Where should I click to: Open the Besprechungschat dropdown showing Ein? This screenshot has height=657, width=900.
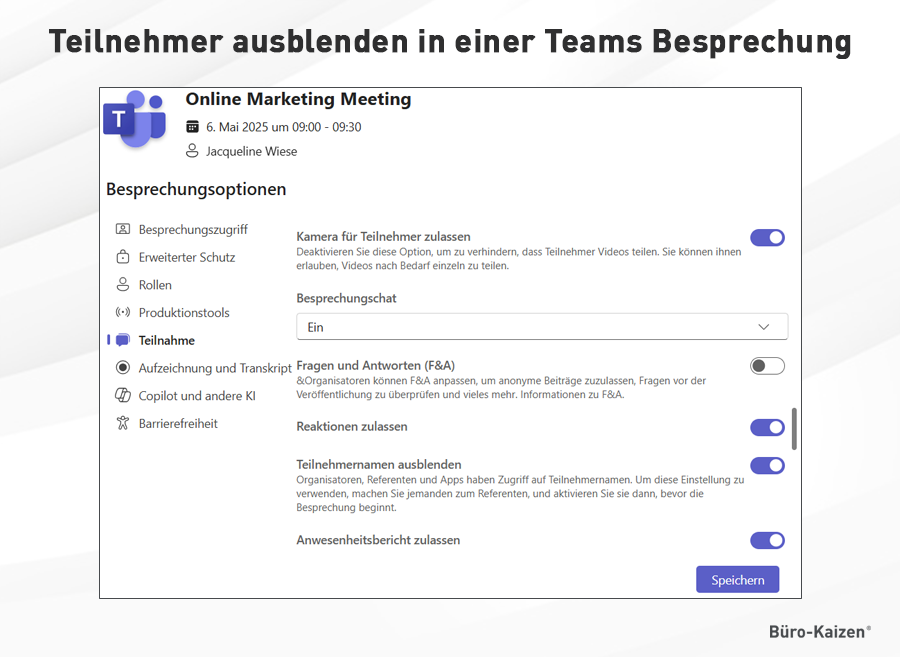point(542,327)
